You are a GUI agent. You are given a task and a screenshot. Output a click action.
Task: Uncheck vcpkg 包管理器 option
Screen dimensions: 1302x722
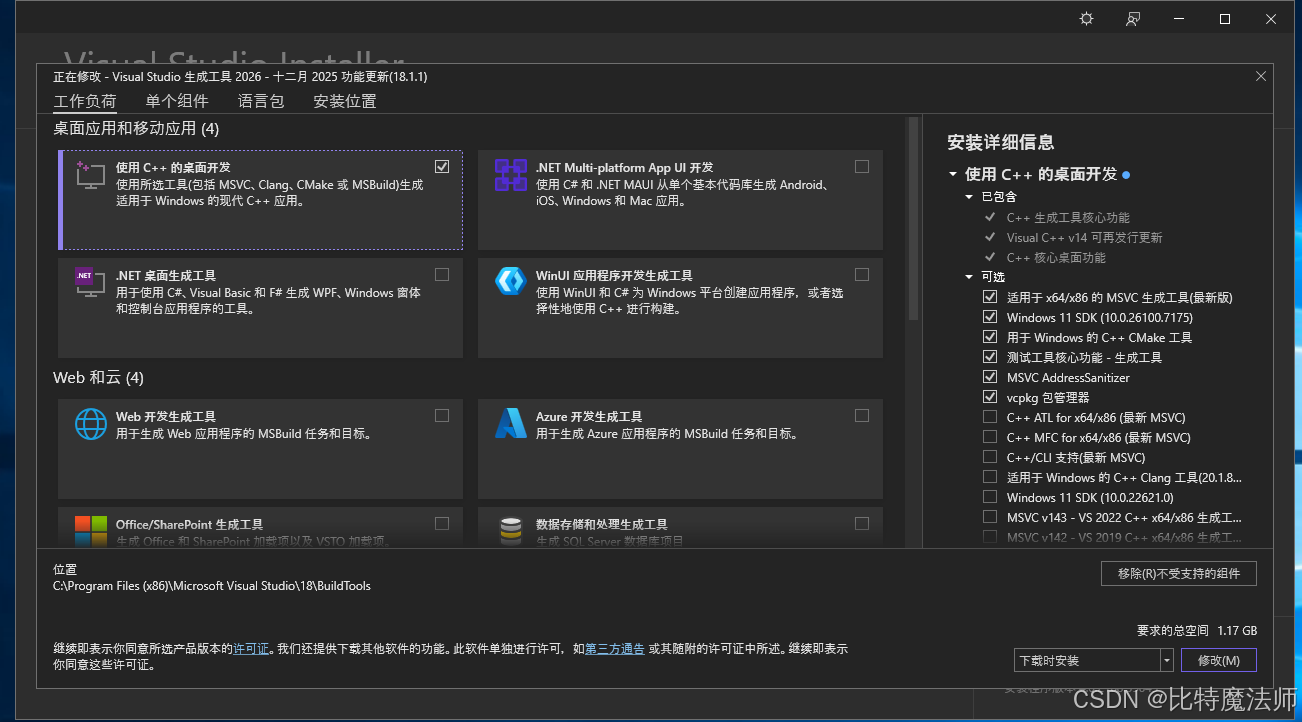tap(990, 397)
